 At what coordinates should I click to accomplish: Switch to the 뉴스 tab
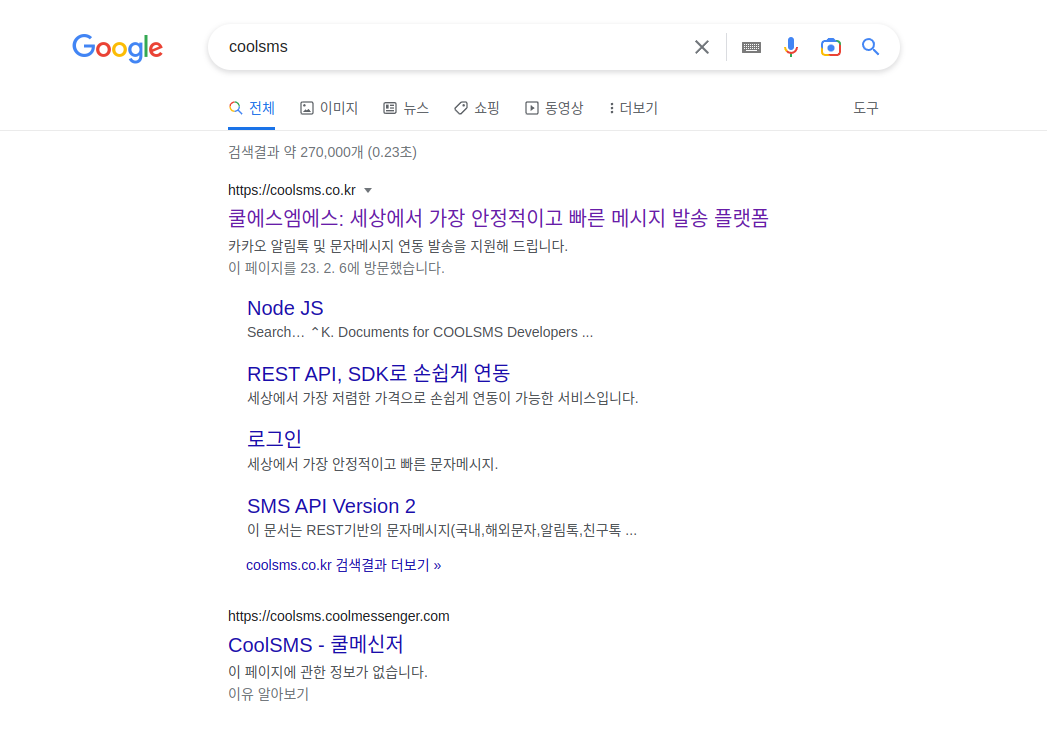click(x=406, y=108)
